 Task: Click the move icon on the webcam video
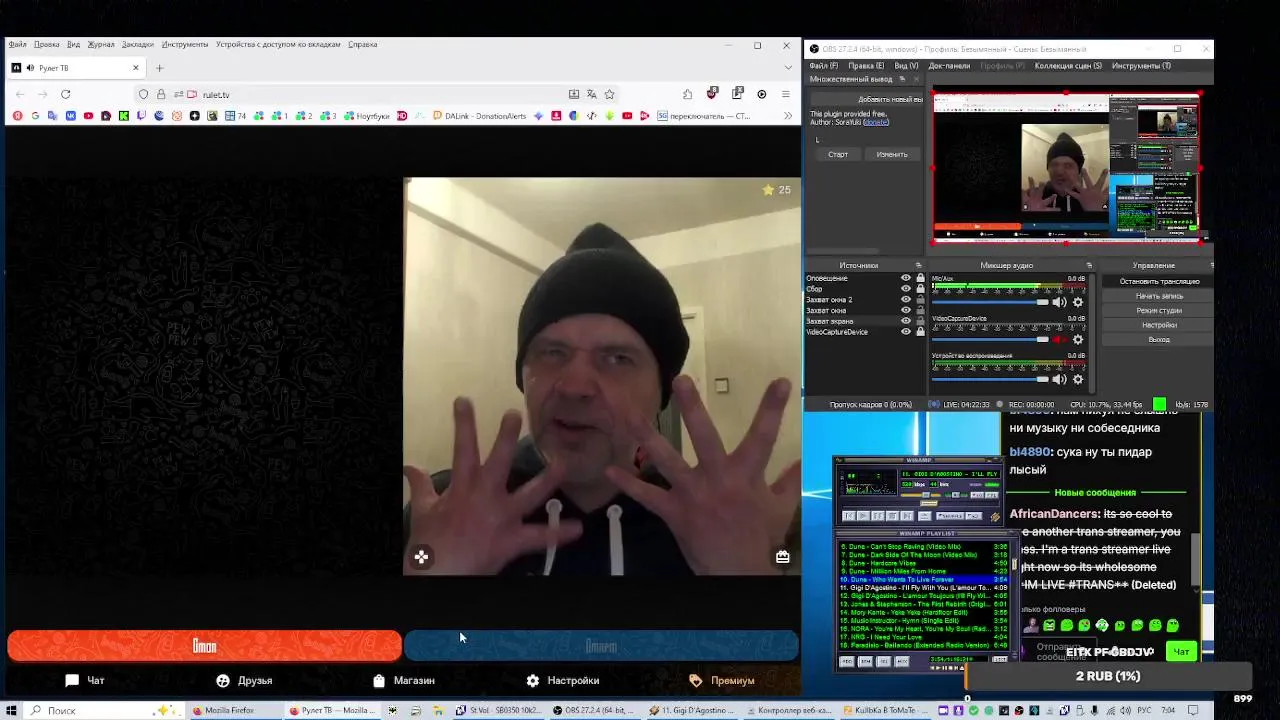(421, 557)
